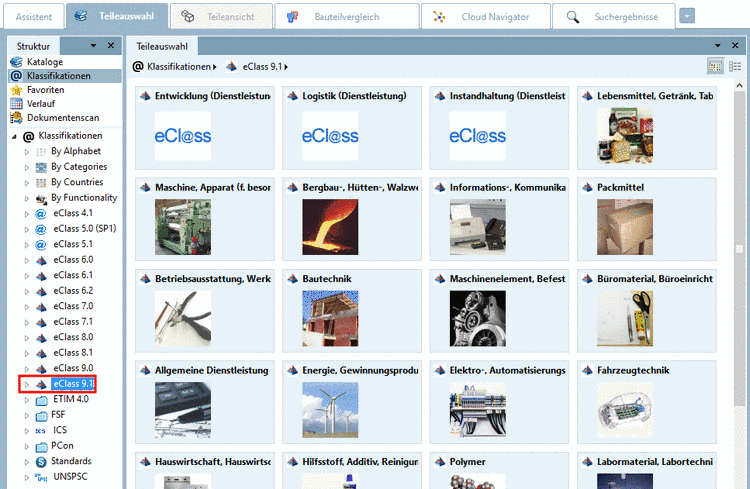Expand the By Categories node
Image resolution: width=750 pixels, height=489 pixels.
(x=27, y=167)
